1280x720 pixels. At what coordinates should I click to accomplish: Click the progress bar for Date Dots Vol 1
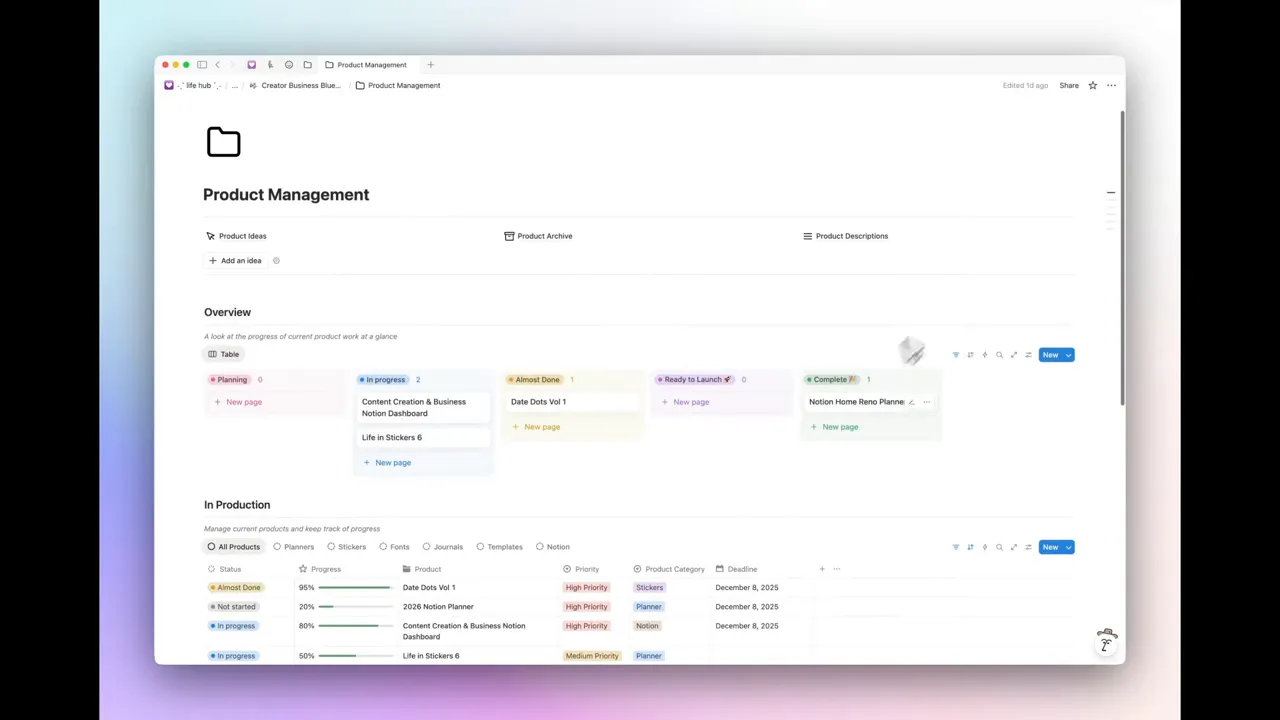pyautogui.click(x=355, y=587)
